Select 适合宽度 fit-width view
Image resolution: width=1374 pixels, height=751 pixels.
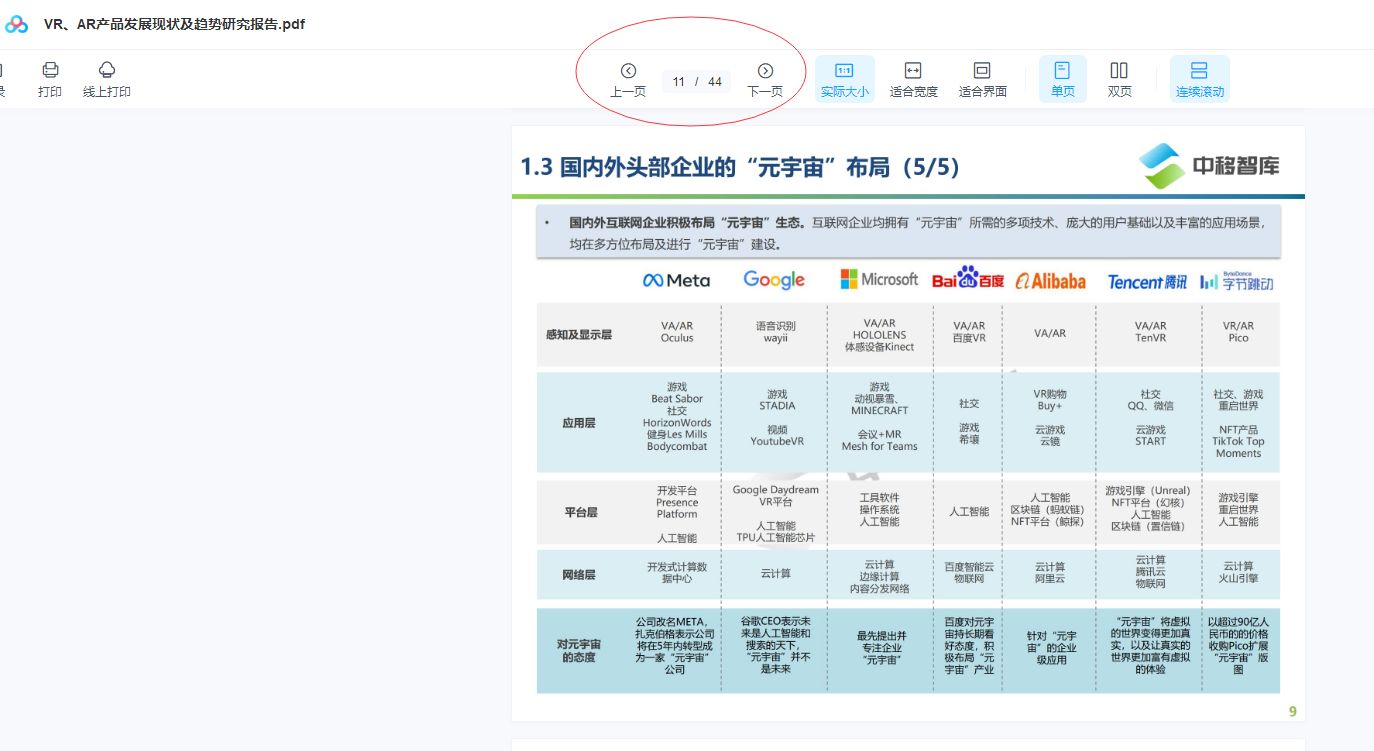coord(913,79)
